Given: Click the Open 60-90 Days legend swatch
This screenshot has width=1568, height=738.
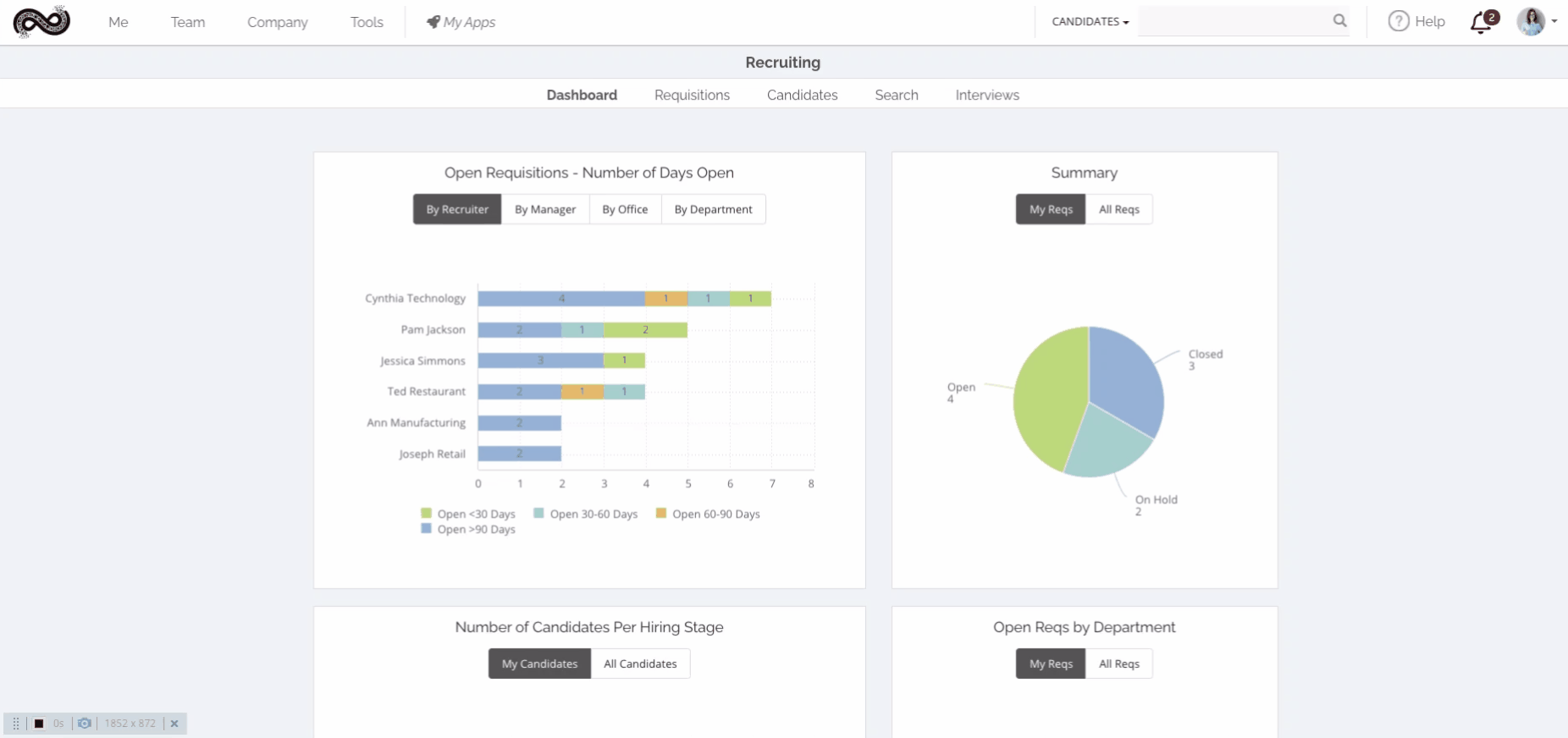Looking at the screenshot, I should point(661,513).
